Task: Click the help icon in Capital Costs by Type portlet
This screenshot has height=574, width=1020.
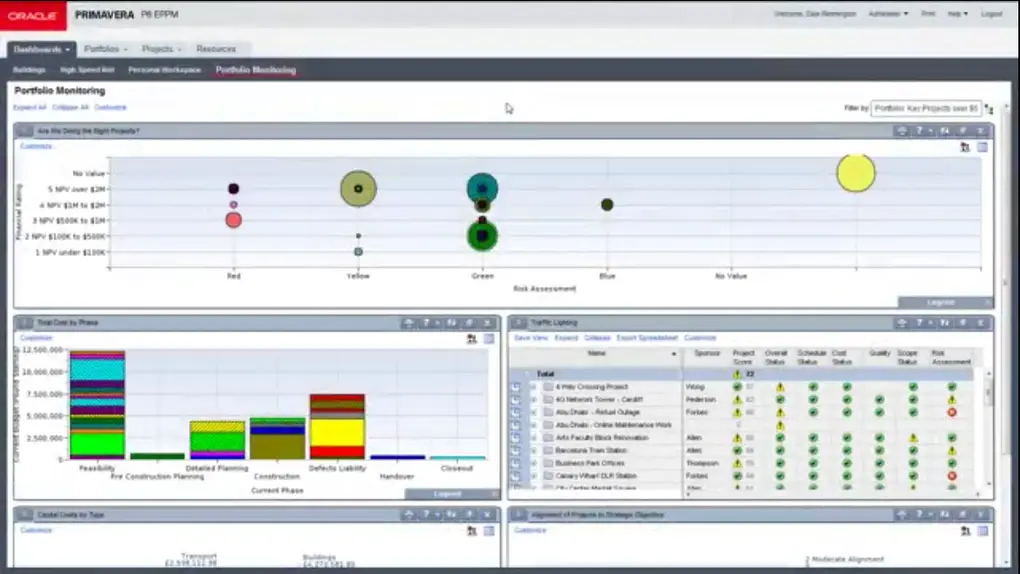Action: pos(426,515)
